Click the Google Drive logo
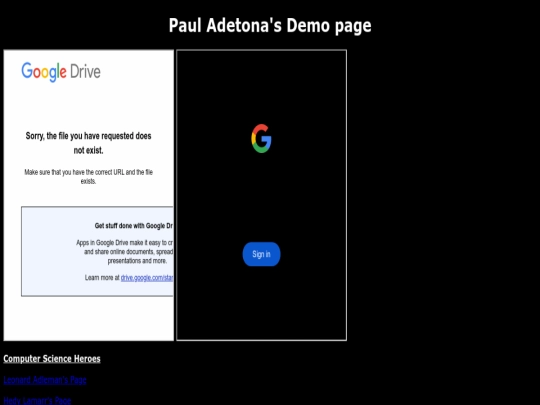 coord(61,72)
